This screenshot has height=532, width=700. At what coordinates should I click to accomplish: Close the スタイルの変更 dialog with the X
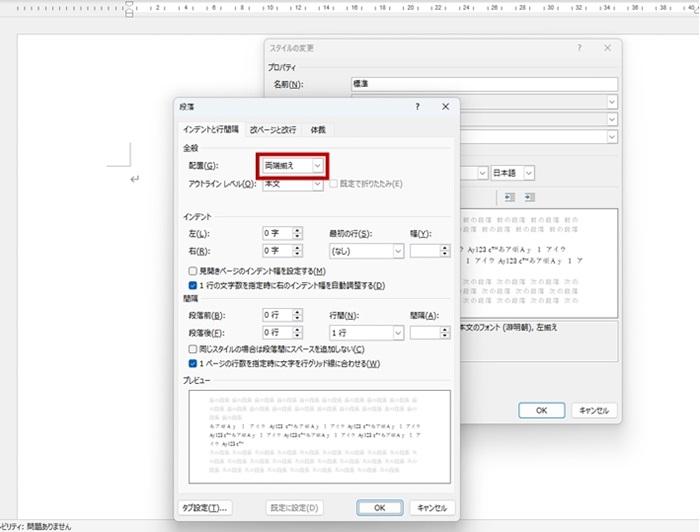607,48
